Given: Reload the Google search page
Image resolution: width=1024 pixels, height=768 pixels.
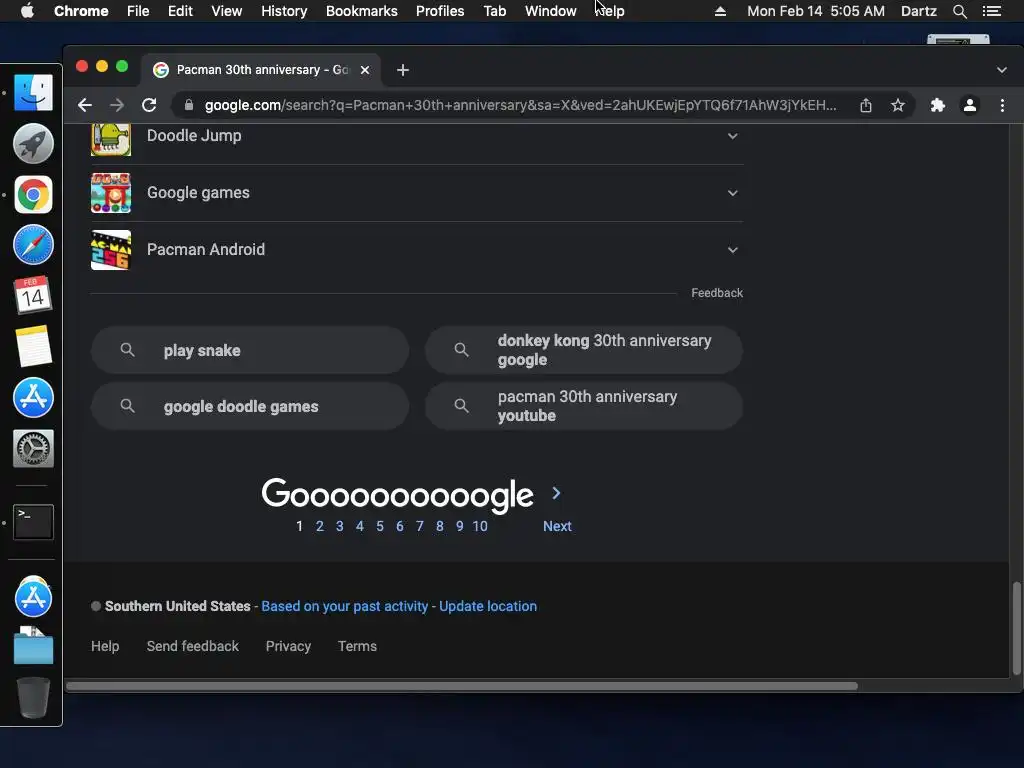Looking at the screenshot, I should [x=149, y=105].
